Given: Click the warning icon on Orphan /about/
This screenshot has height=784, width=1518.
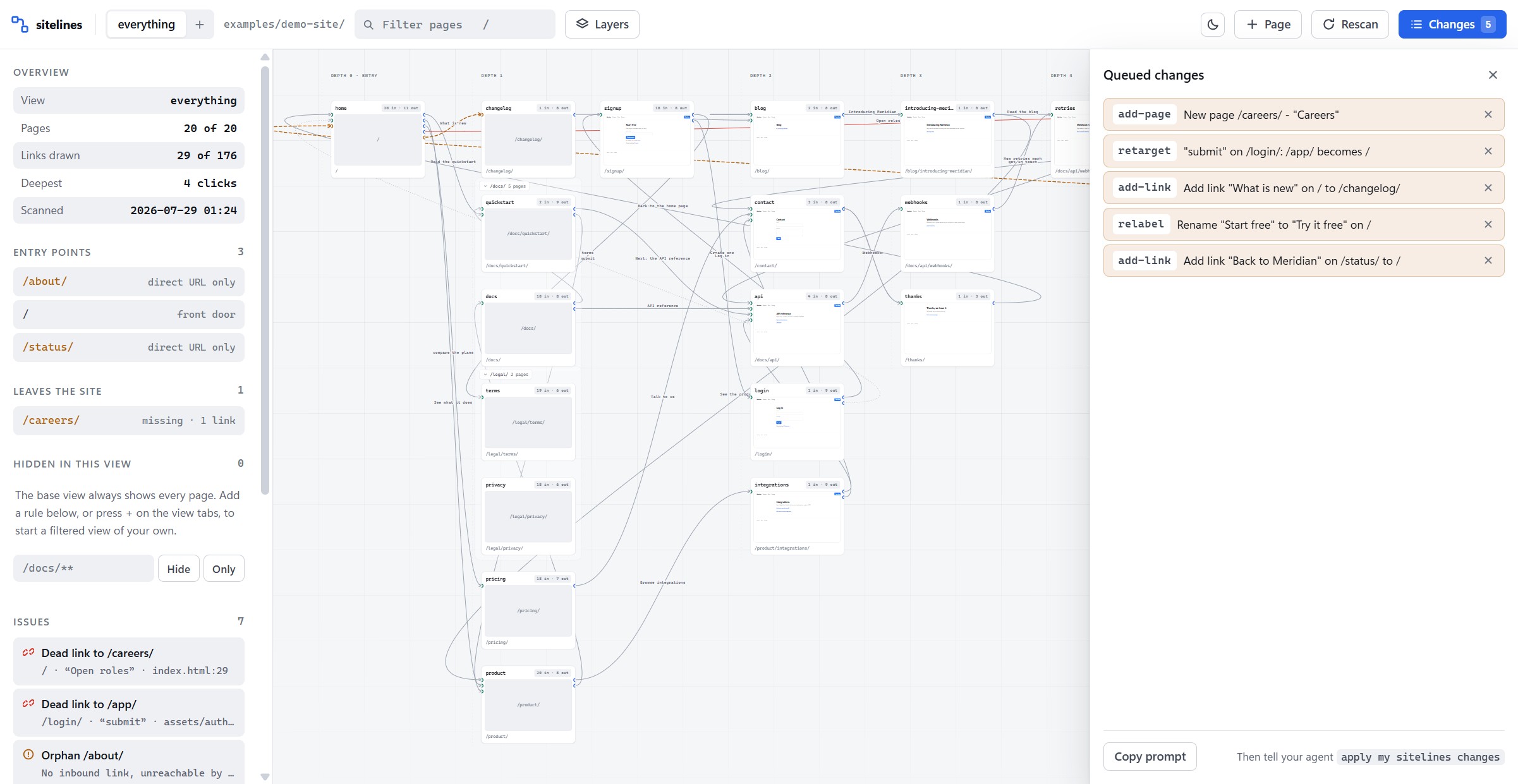Looking at the screenshot, I should 28,754.
